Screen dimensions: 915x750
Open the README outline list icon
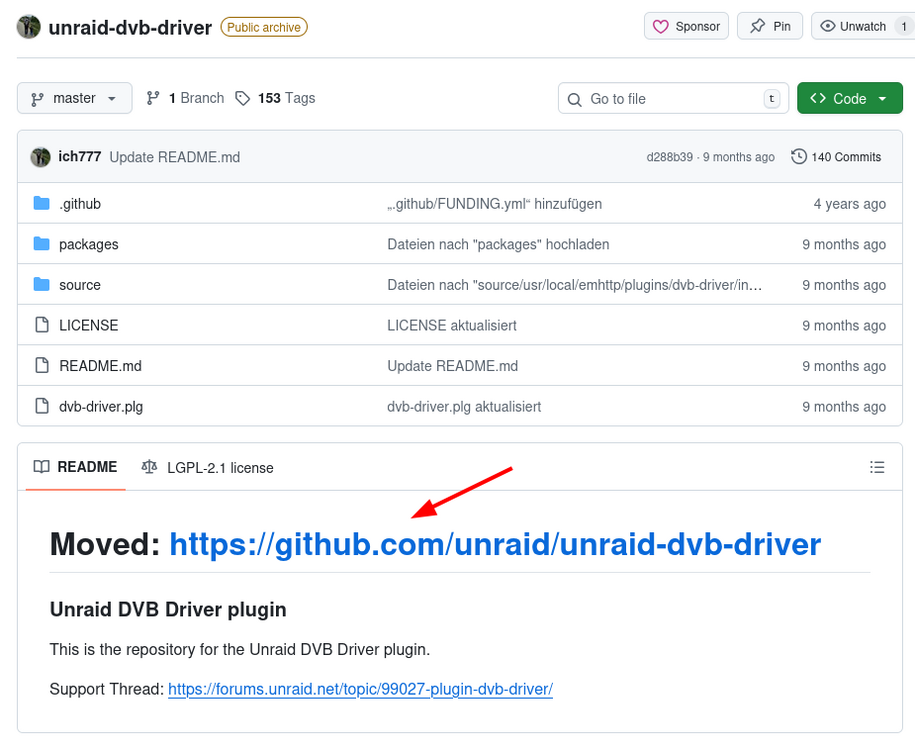(877, 467)
